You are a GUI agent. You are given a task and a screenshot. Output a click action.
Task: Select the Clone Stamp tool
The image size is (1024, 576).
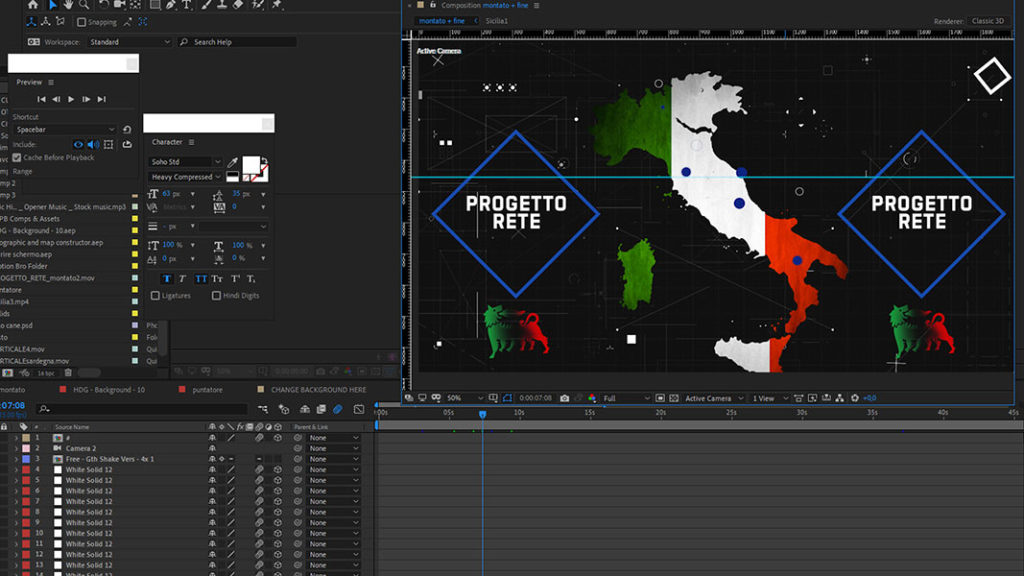point(222,5)
